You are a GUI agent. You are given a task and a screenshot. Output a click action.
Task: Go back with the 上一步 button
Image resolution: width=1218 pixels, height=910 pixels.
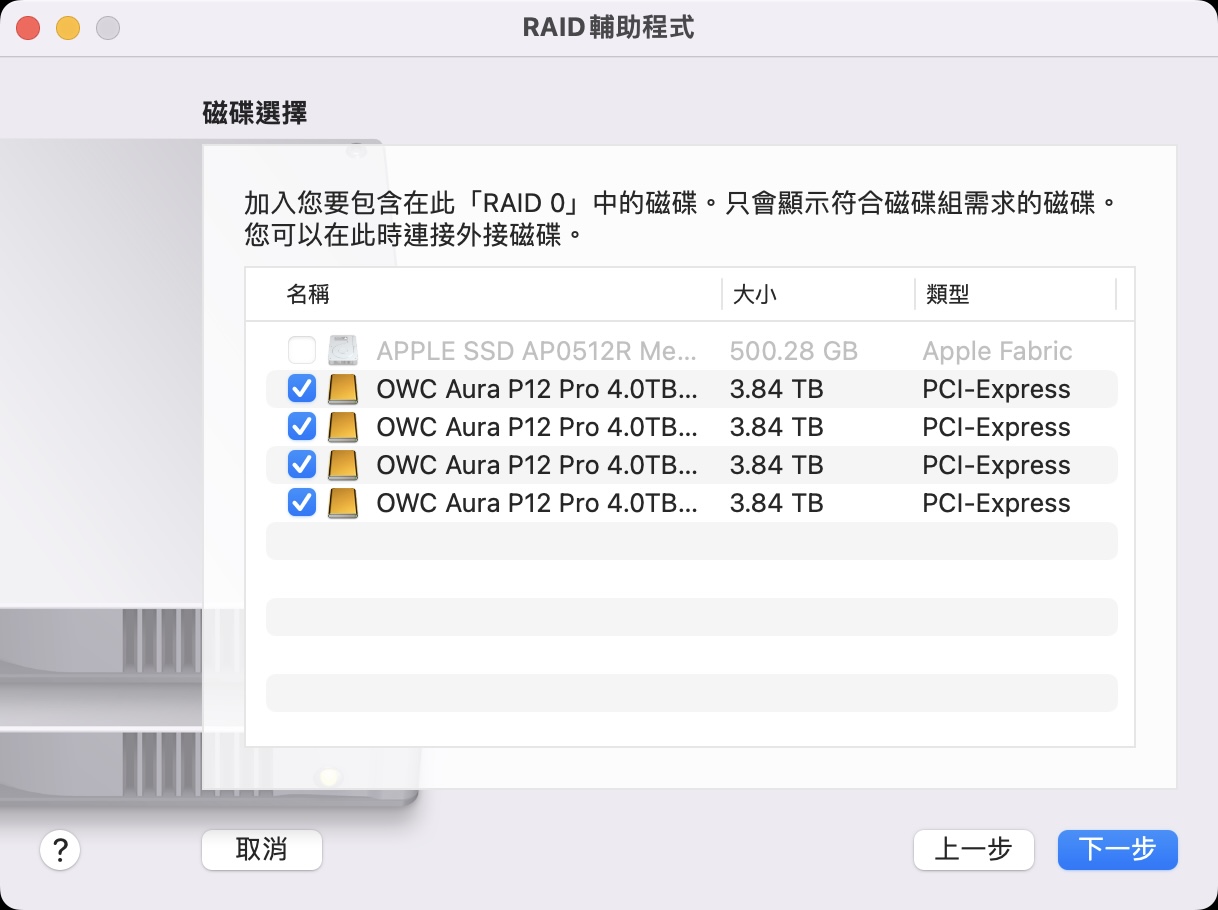(x=973, y=850)
